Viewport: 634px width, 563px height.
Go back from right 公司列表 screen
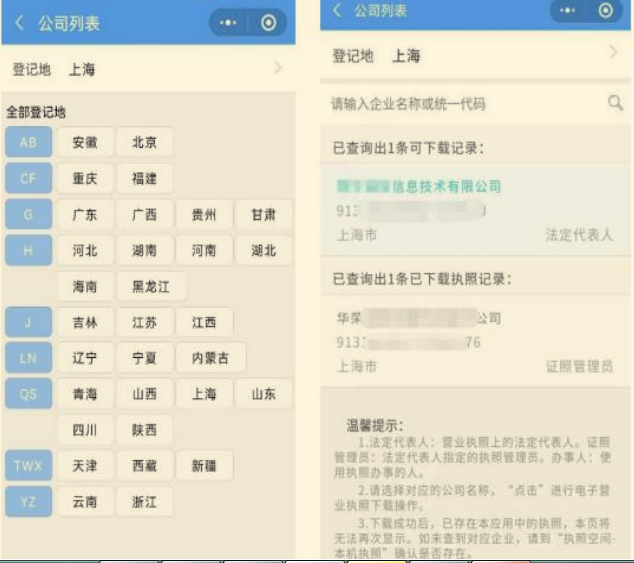click(x=337, y=10)
